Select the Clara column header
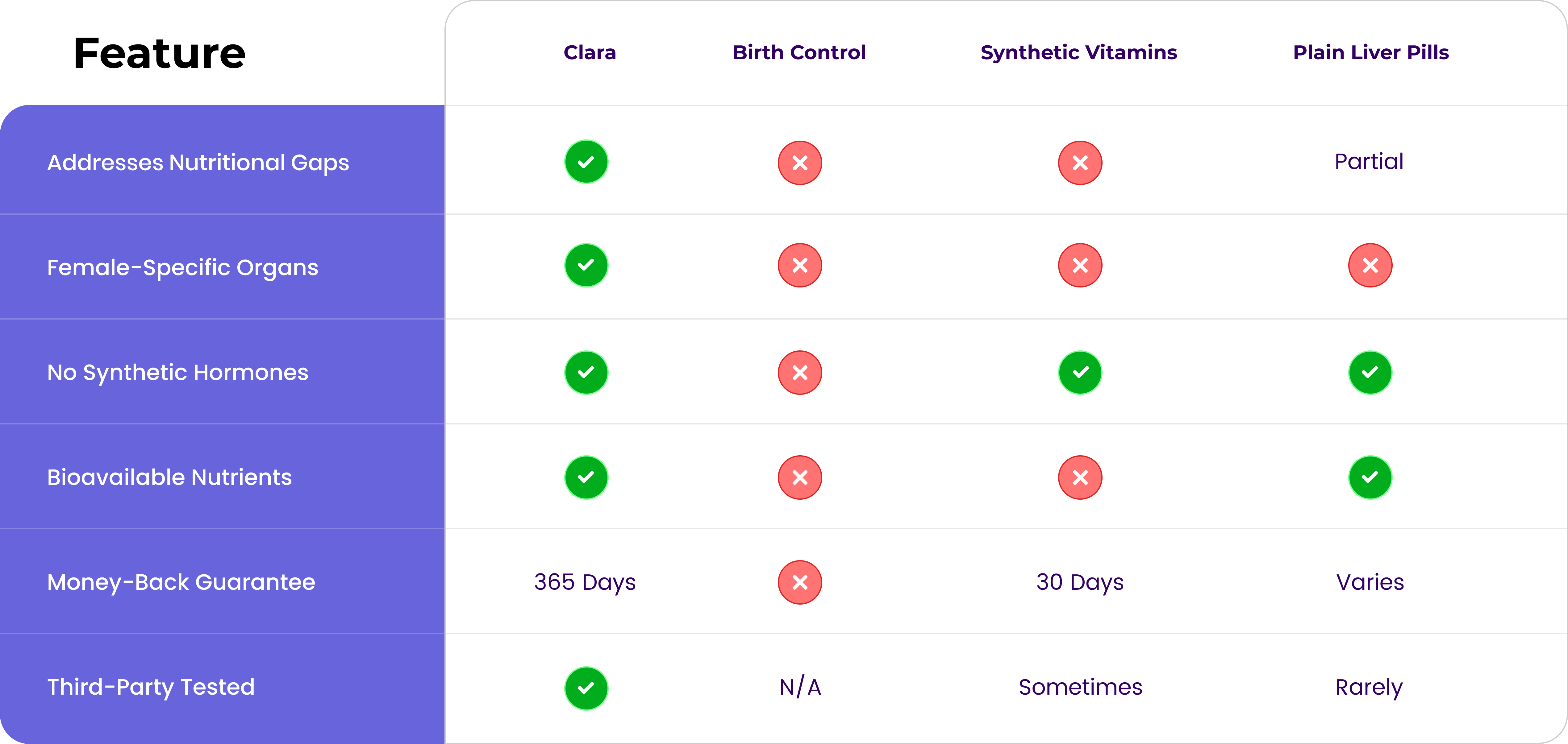1568x744 pixels. click(589, 53)
